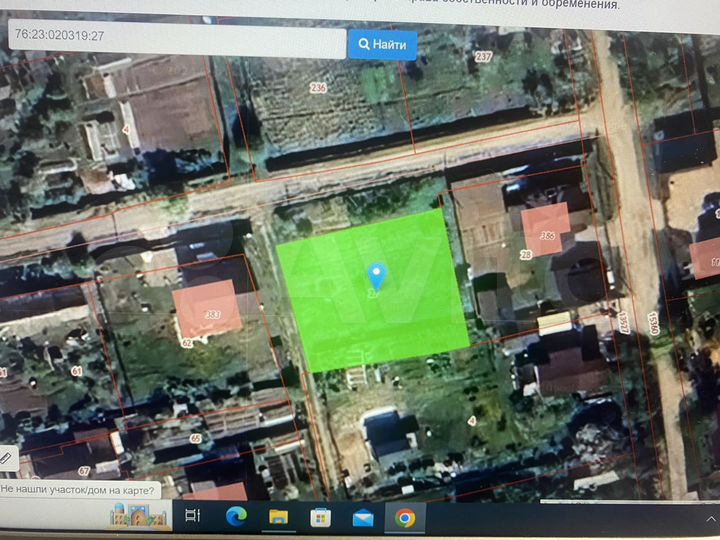Open the ruler measurement tool
The image size is (720, 540).
[x=6, y=458]
